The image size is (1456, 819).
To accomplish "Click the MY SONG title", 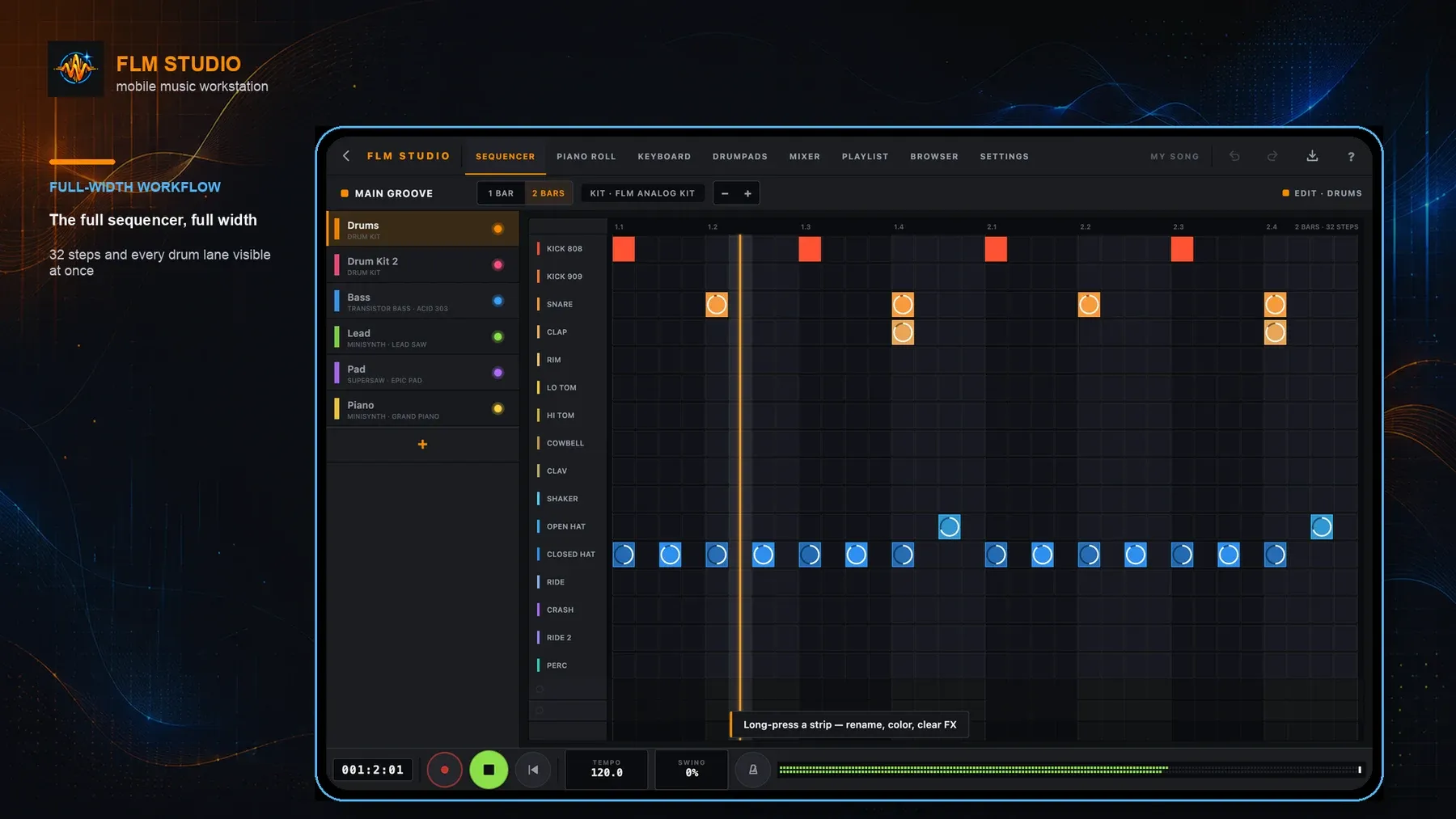I will [x=1175, y=157].
